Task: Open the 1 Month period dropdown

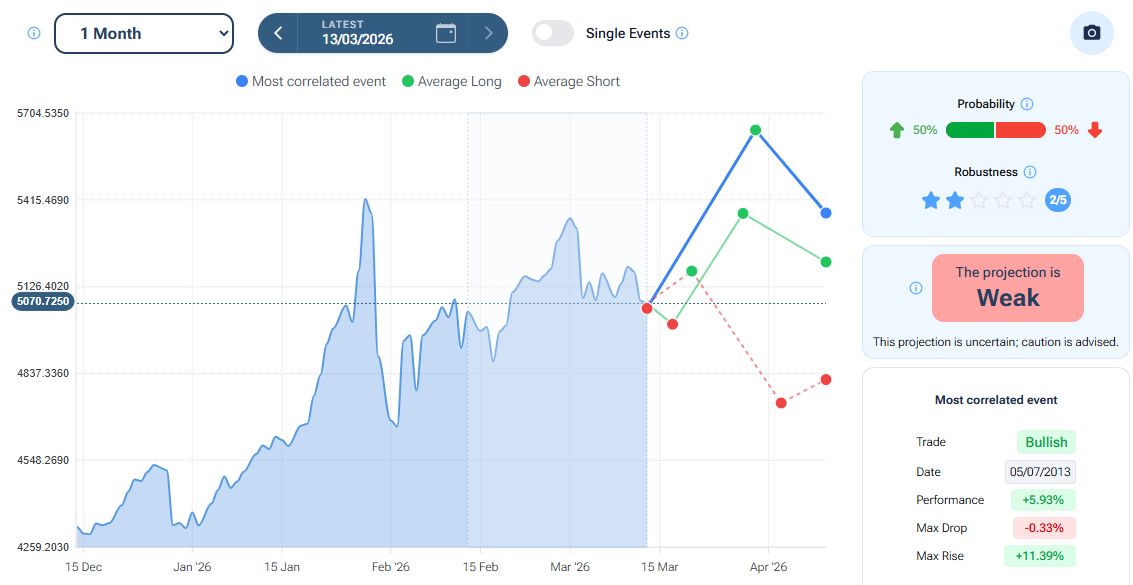Action: [x=144, y=33]
